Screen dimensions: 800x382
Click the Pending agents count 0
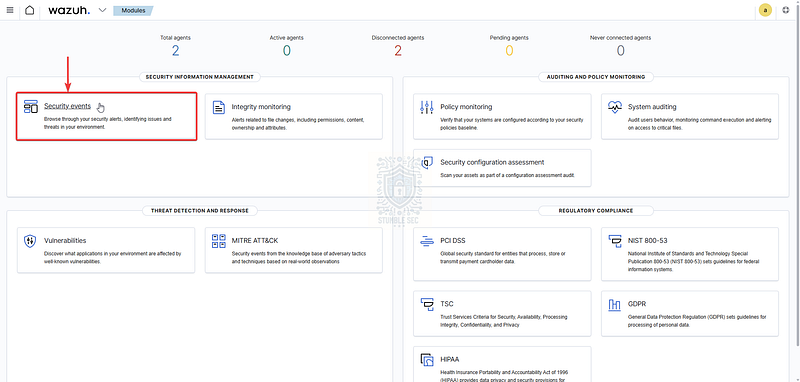tap(509, 50)
